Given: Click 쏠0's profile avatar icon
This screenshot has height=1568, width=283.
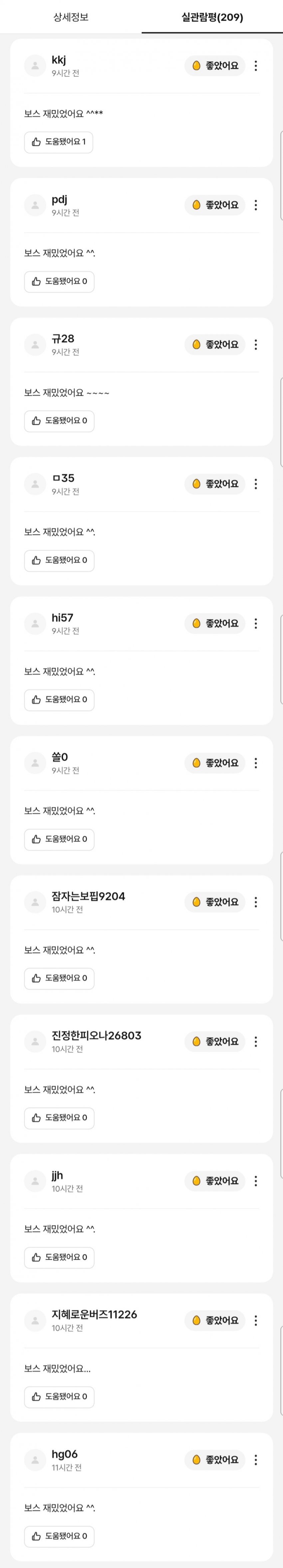Looking at the screenshot, I should point(35,763).
